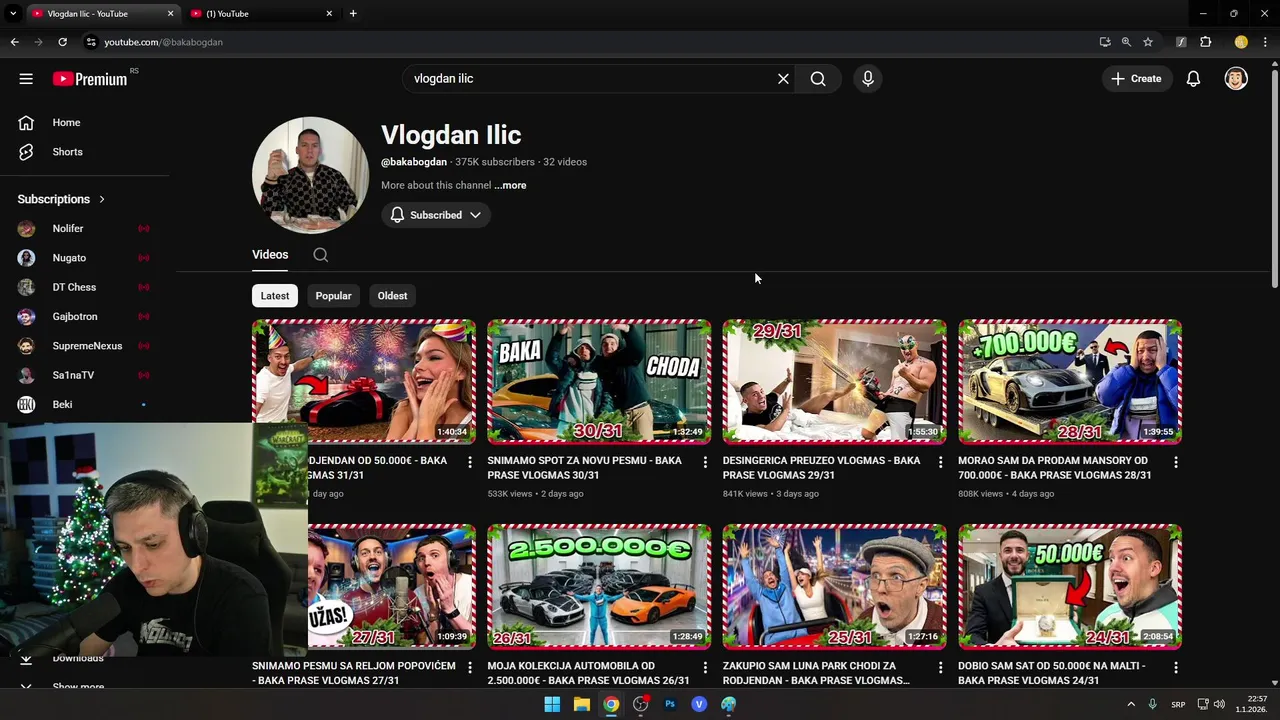This screenshot has width=1280, height=720.
Task: Close the (1) YouTube browser tab
Action: (329, 14)
